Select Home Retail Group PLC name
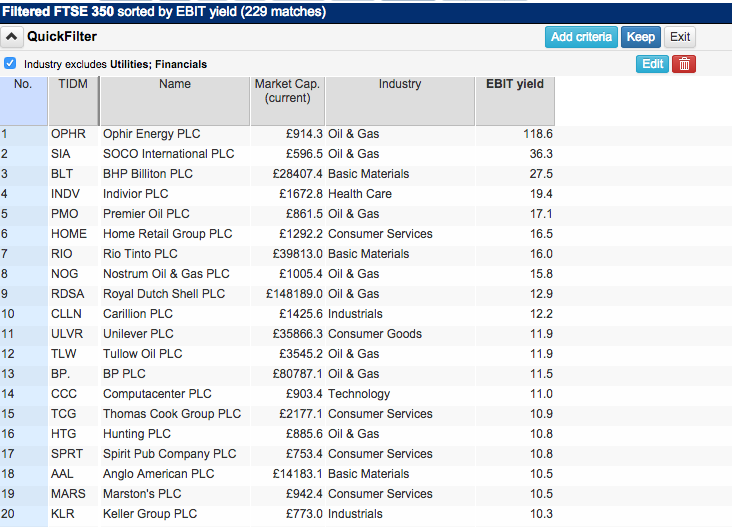Viewport: 732px width, 527px height. pos(168,234)
